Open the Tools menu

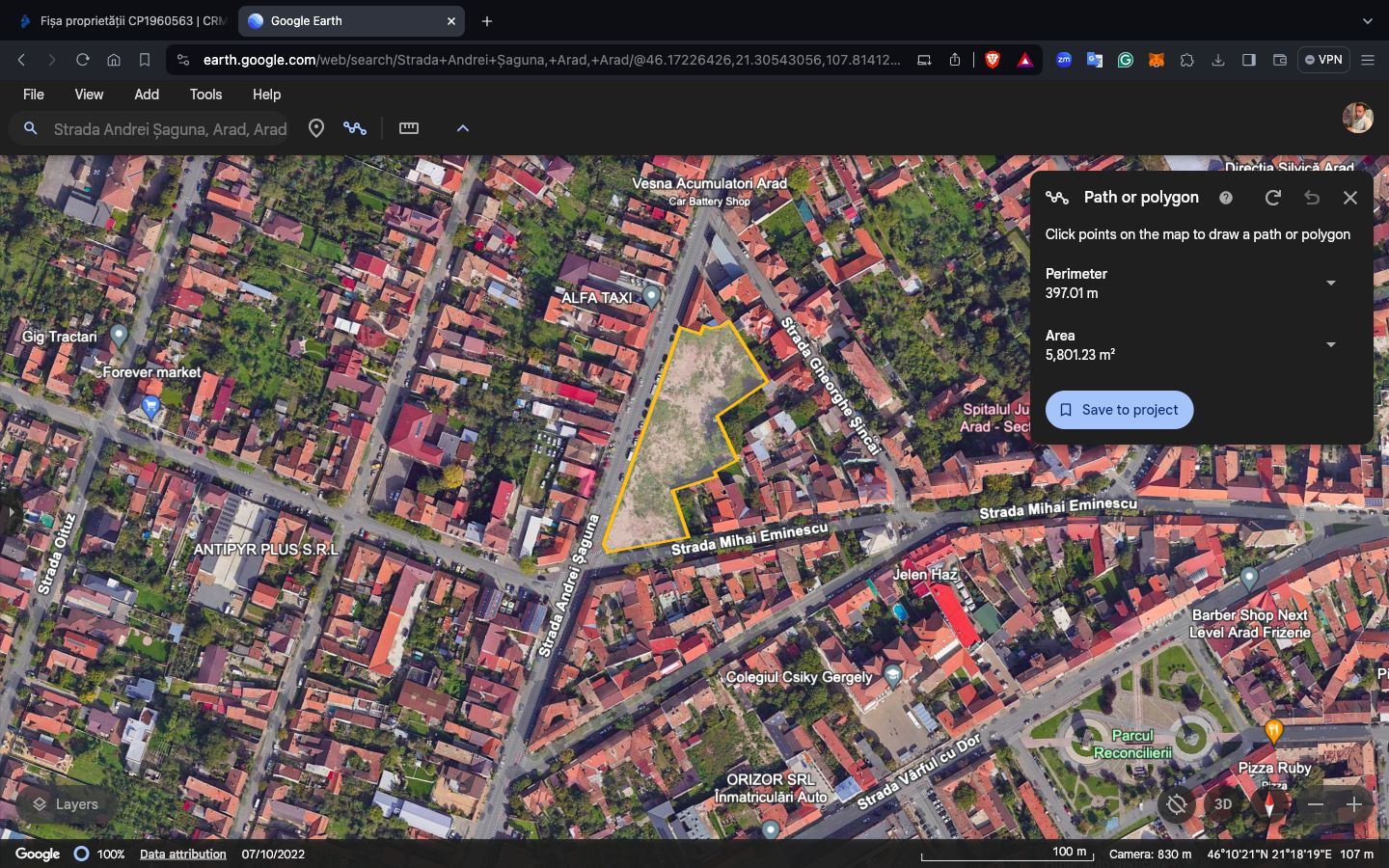pos(205,95)
